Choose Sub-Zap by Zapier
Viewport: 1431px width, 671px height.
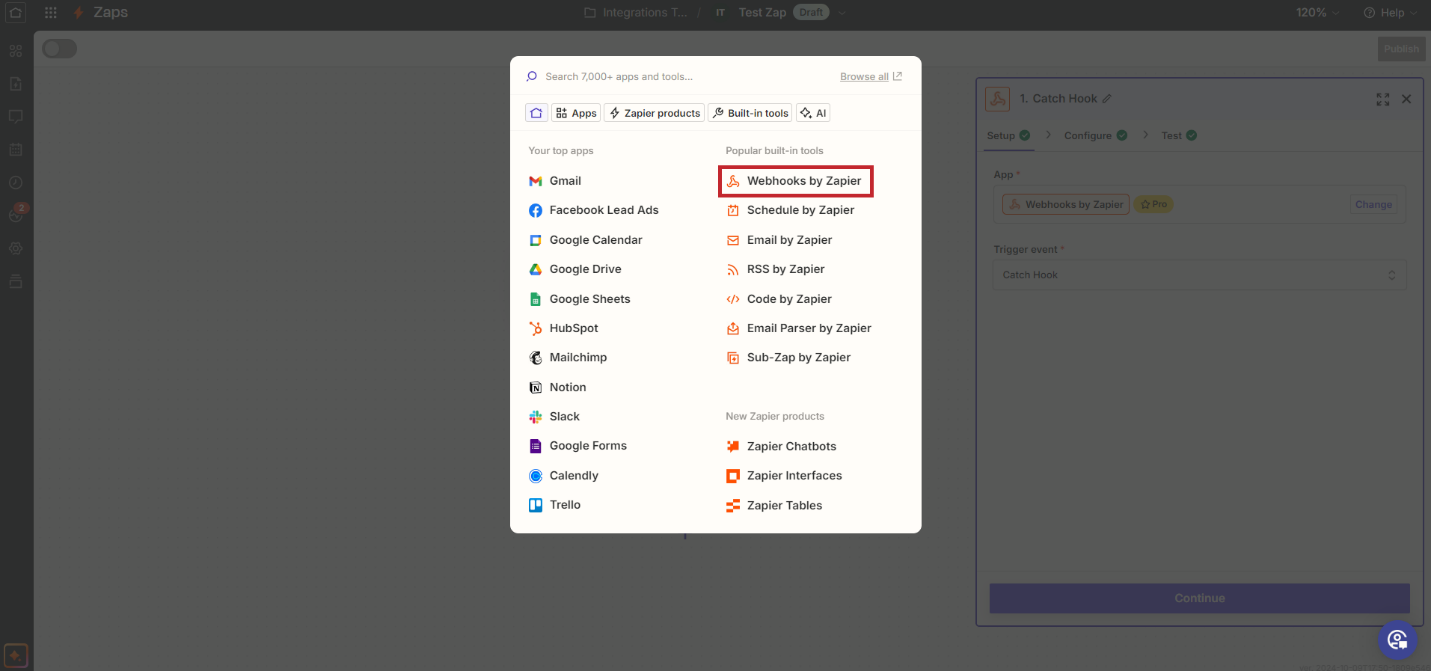pyautogui.click(x=788, y=357)
